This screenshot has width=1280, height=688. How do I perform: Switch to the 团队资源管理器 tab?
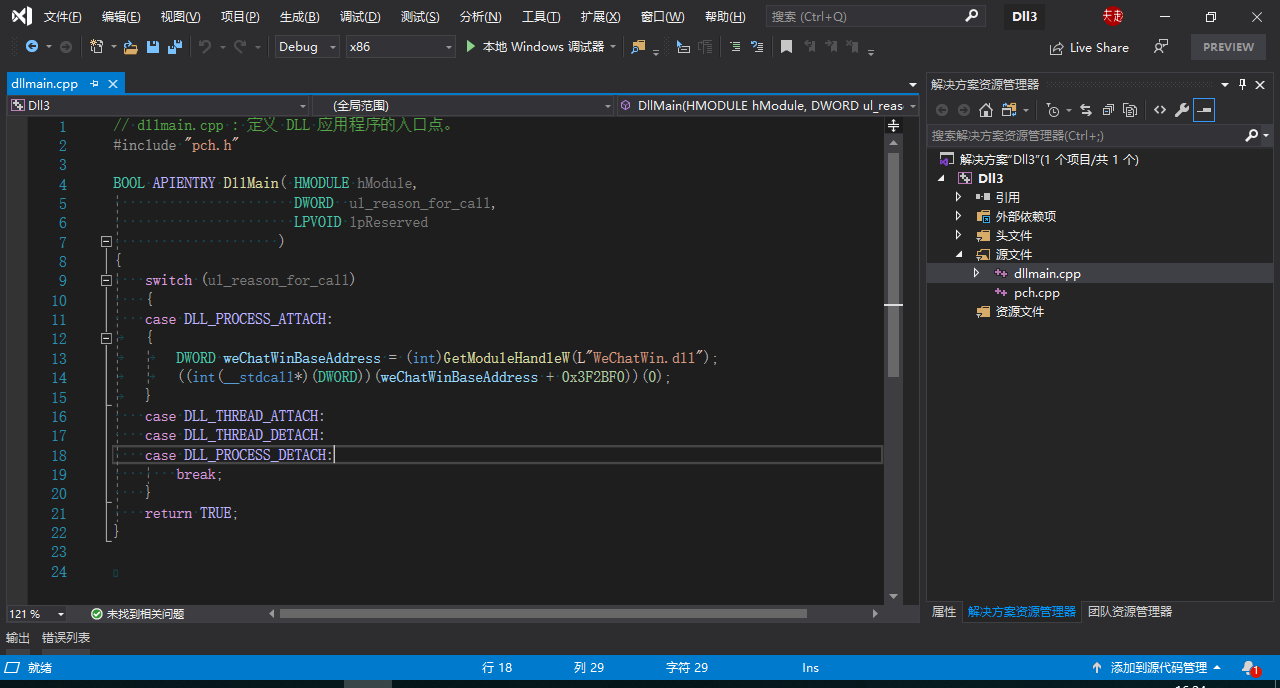[x=1129, y=612]
